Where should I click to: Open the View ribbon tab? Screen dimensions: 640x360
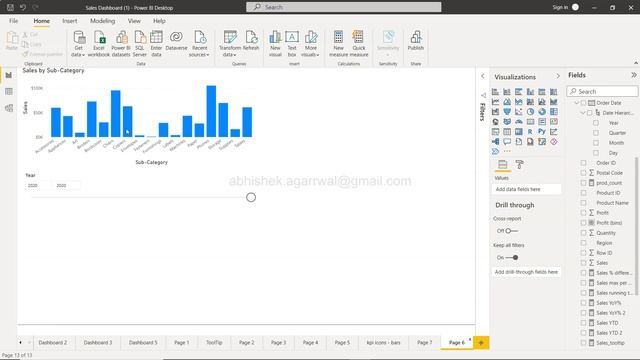click(x=134, y=21)
